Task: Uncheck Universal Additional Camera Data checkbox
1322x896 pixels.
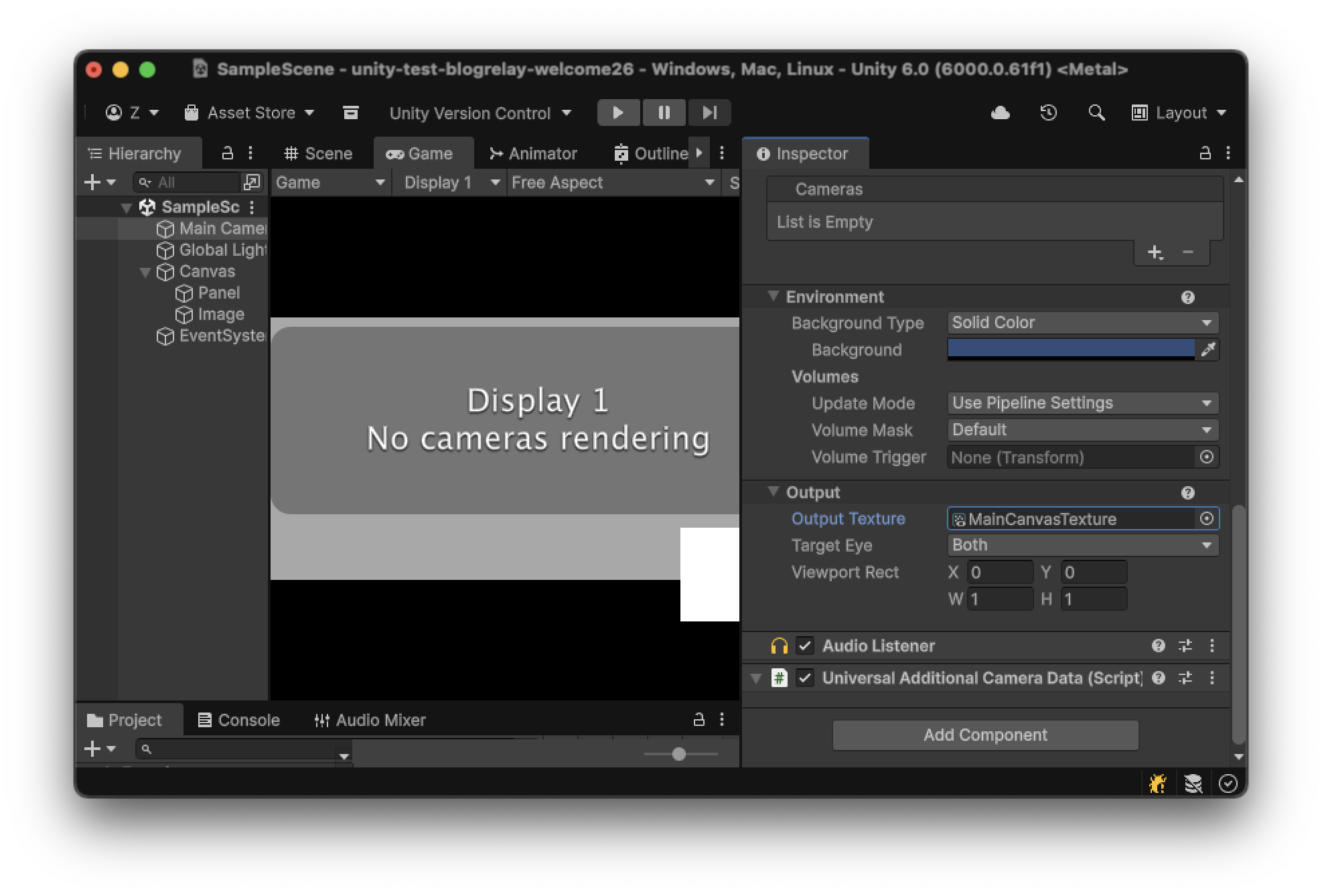Action: 805,678
